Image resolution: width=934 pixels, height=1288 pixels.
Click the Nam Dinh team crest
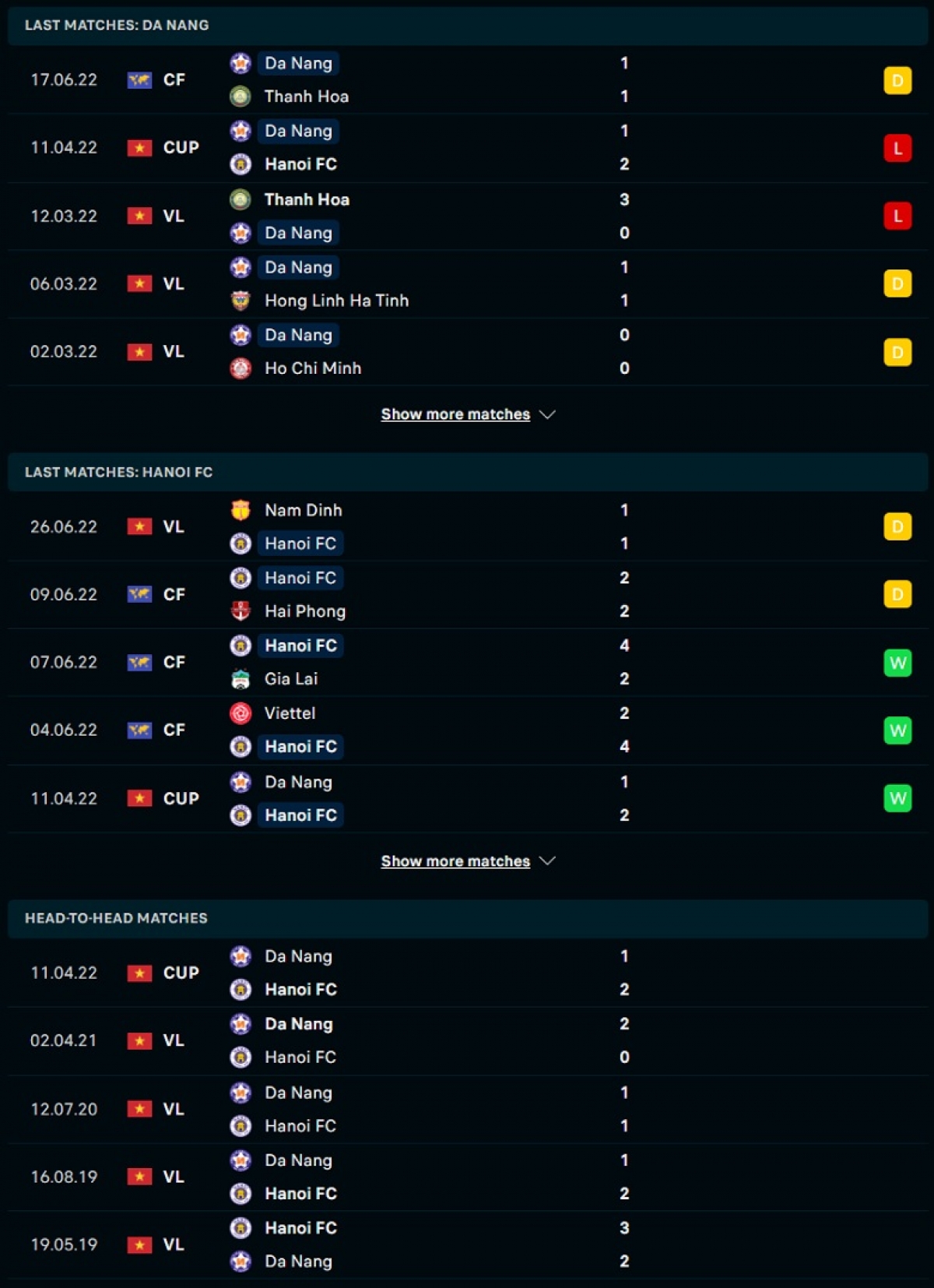[241, 510]
